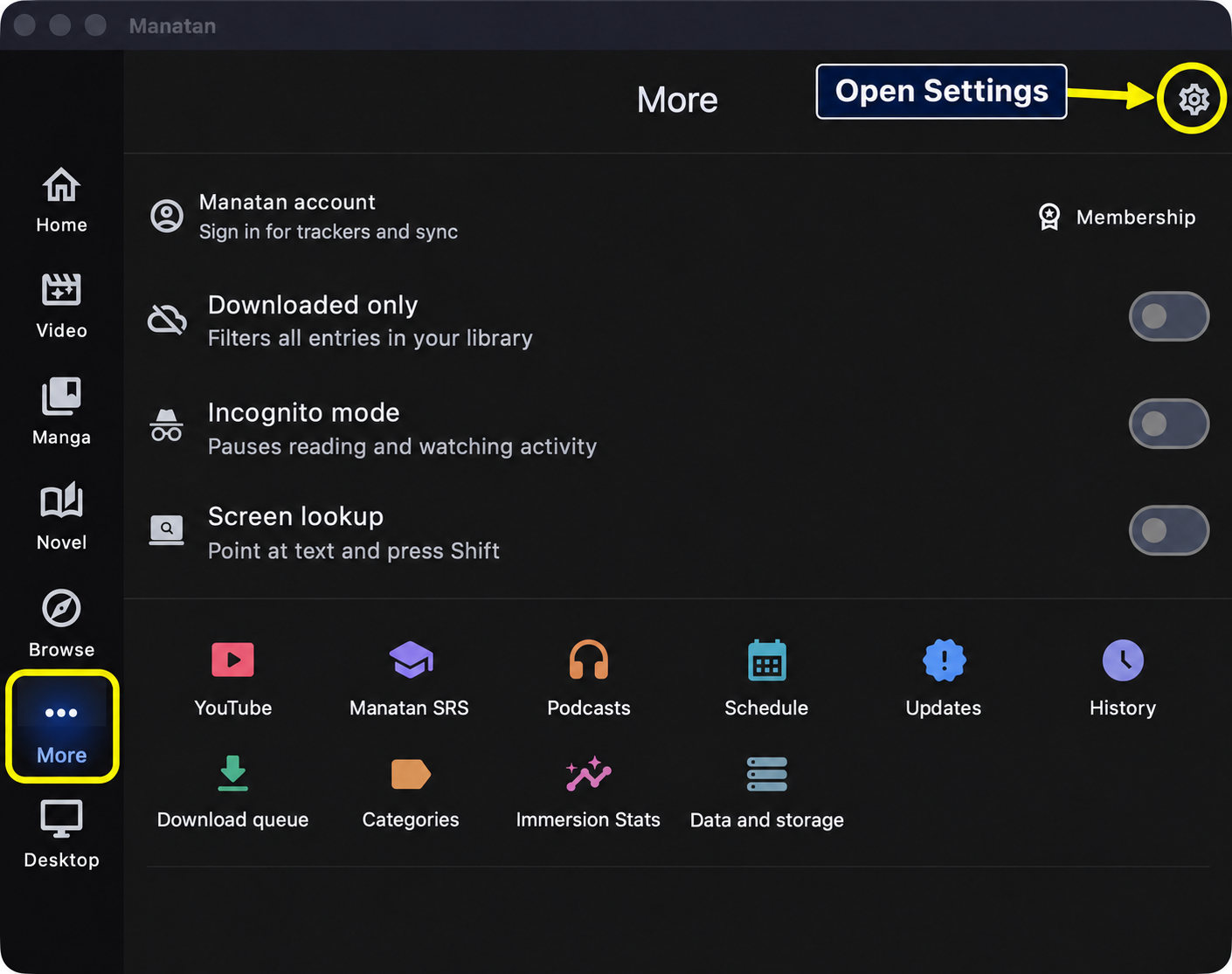The height and width of the screenshot is (974, 1232).
Task: Open the Video section in sidebar
Action: pos(61,306)
